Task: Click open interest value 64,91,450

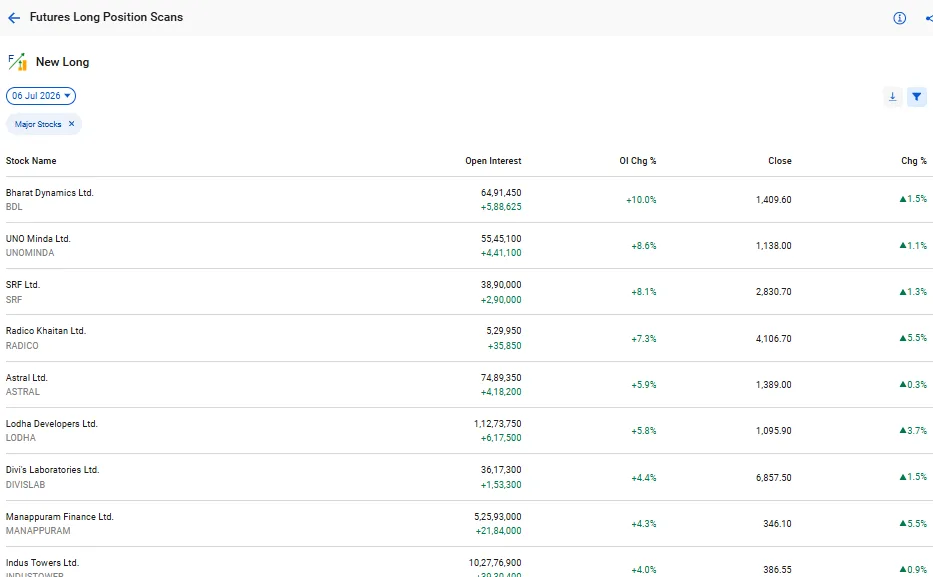Action: coord(501,193)
